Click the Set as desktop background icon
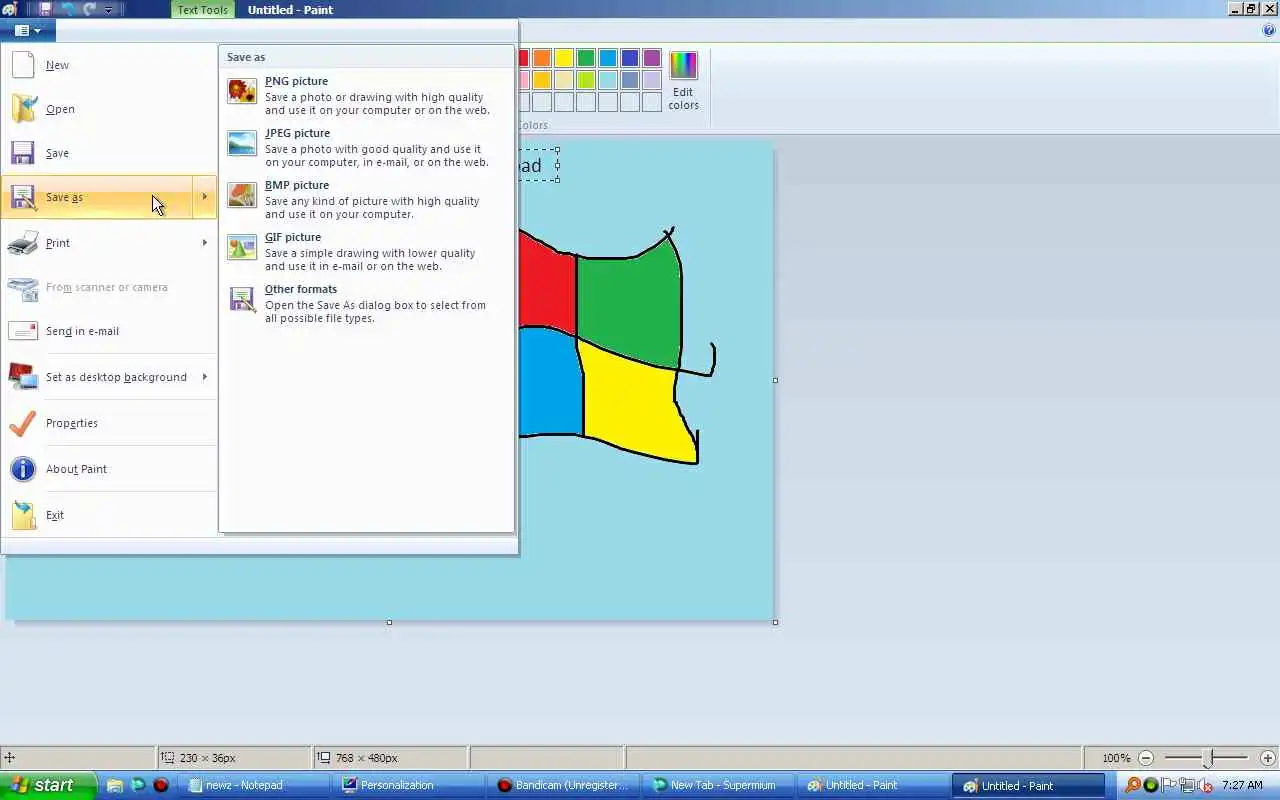 coord(23,377)
